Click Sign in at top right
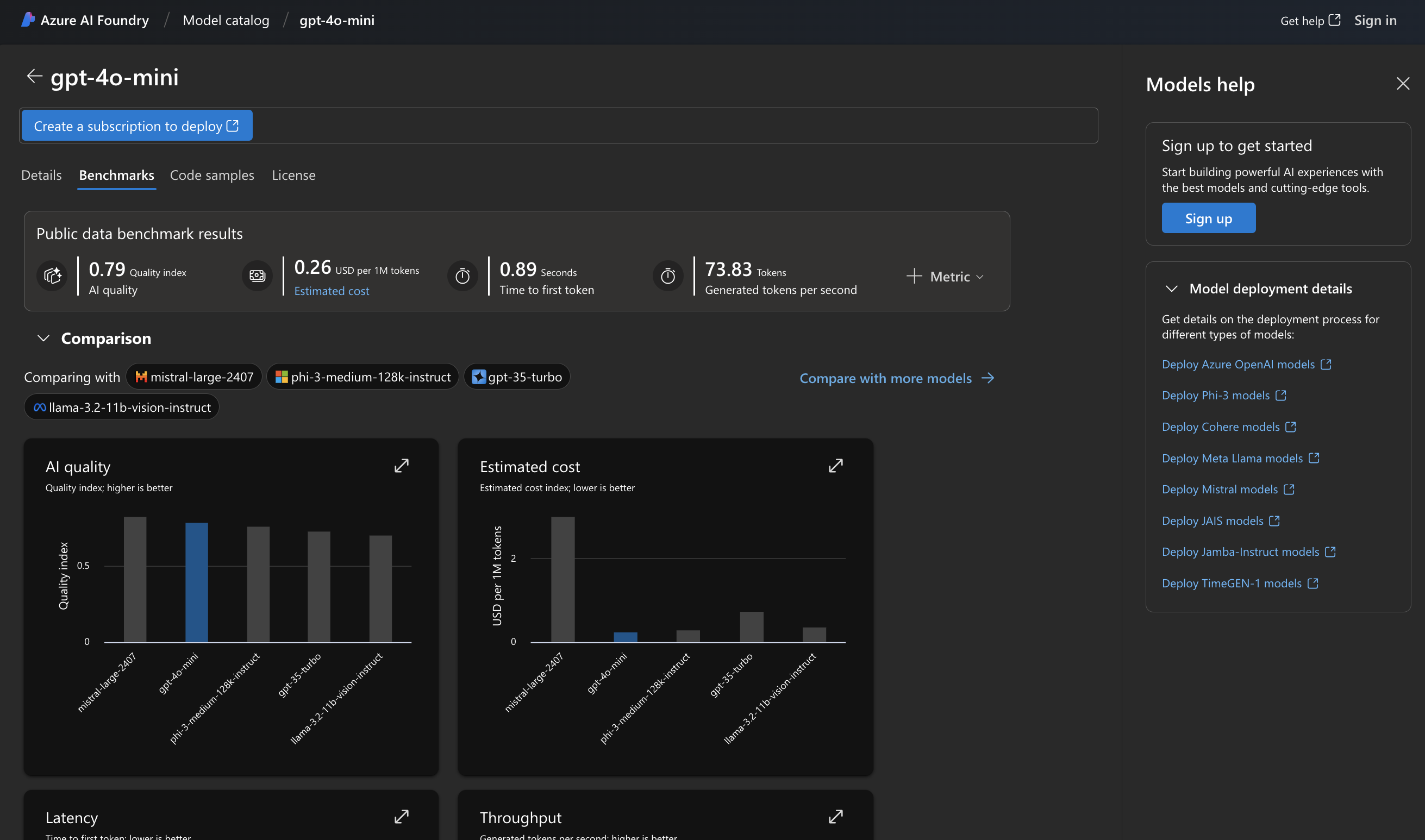 (x=1374, y=21)
